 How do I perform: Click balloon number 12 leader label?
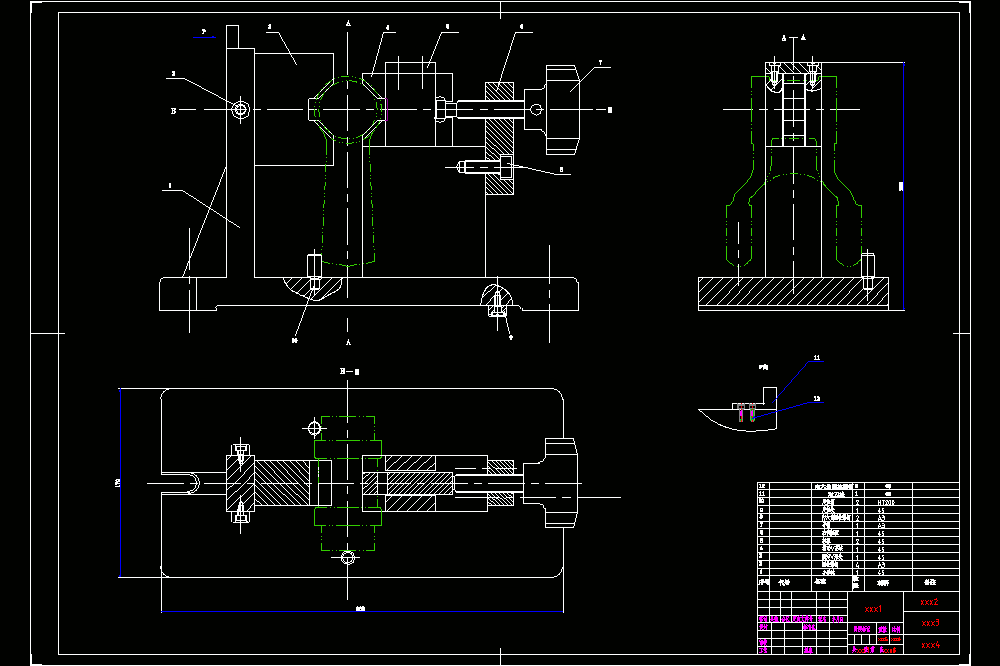(x=816, y=399)
